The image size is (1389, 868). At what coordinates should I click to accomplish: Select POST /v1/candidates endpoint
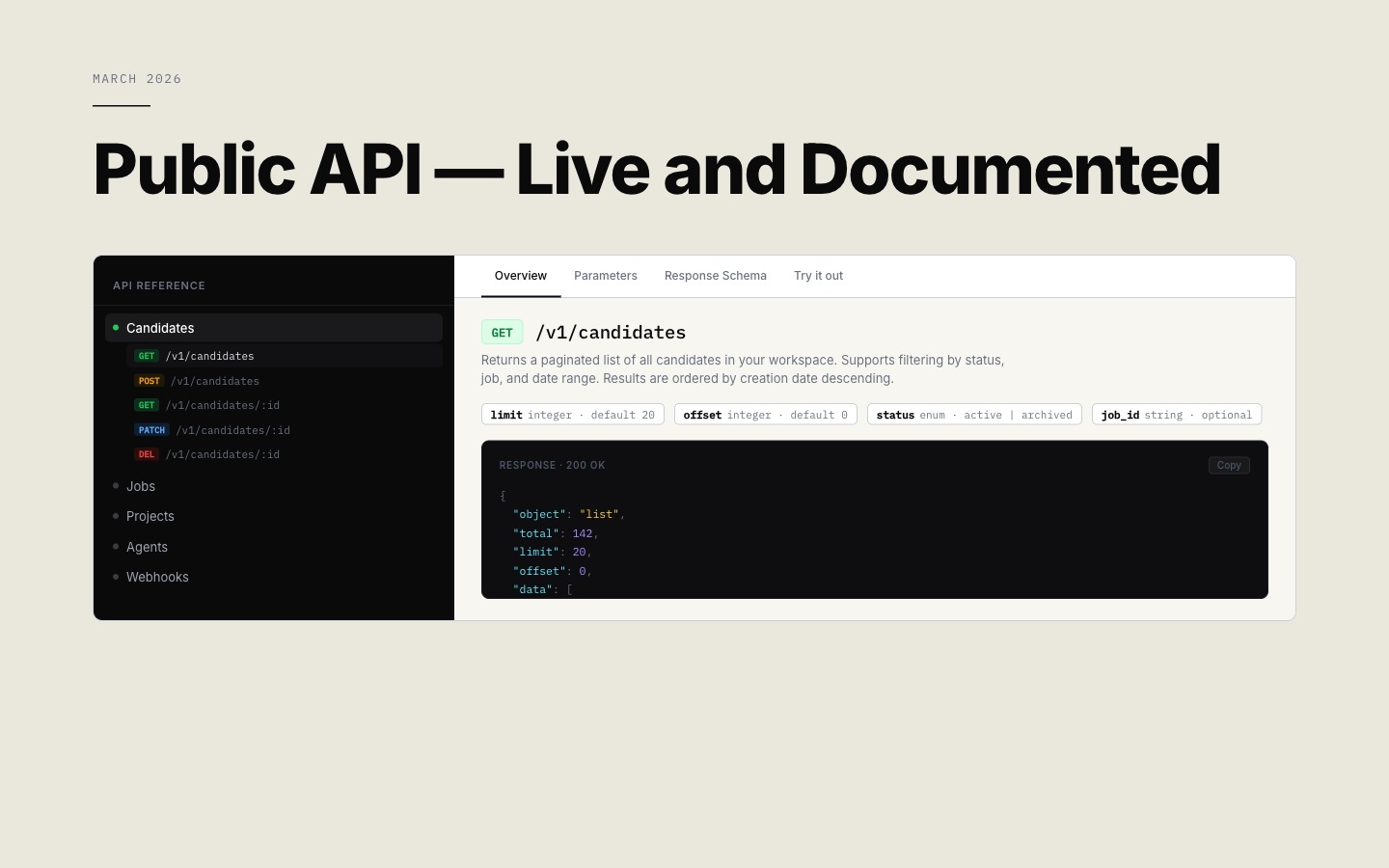(285, 381)
